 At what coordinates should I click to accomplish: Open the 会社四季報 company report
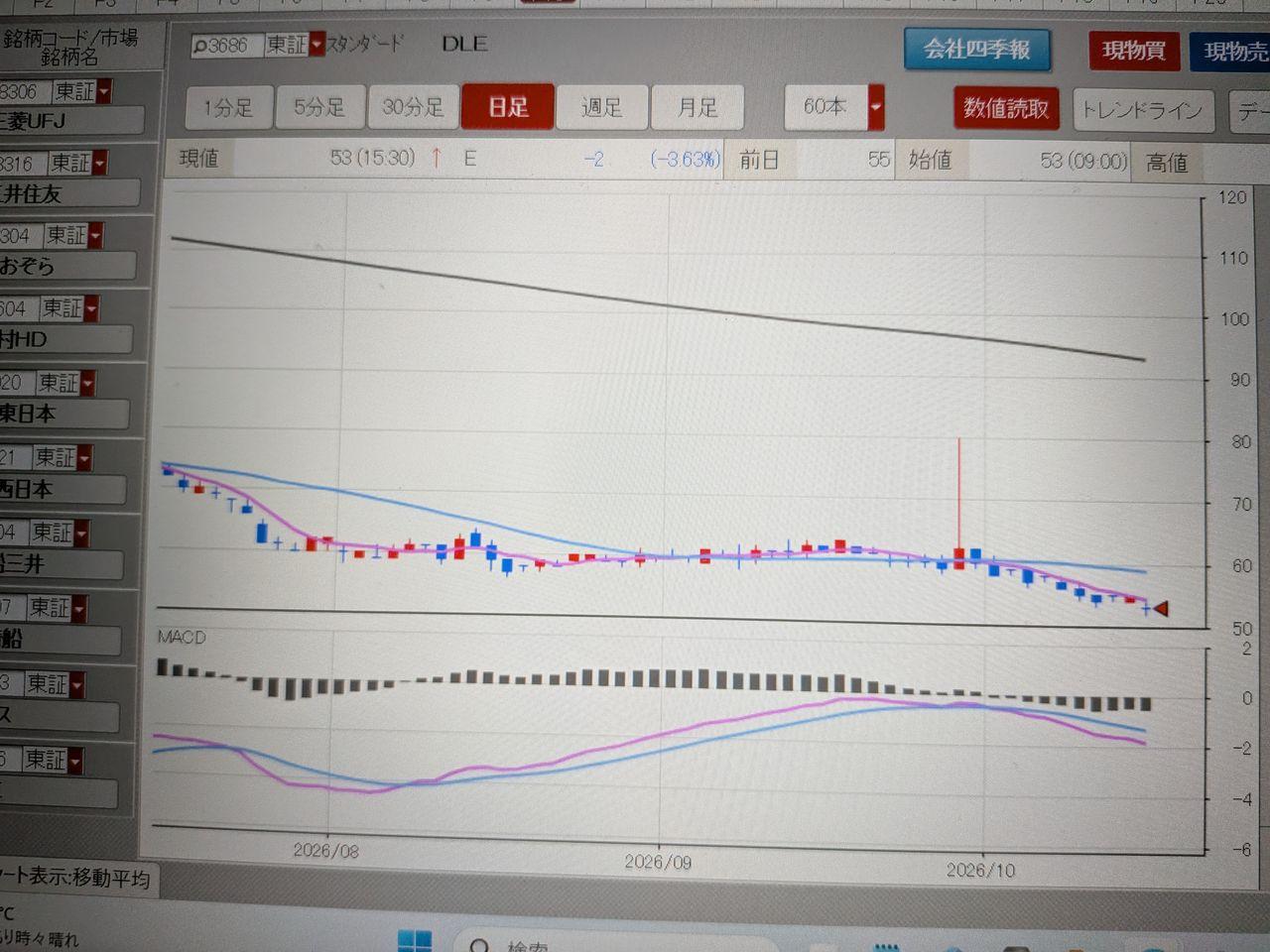coord(977,49)
